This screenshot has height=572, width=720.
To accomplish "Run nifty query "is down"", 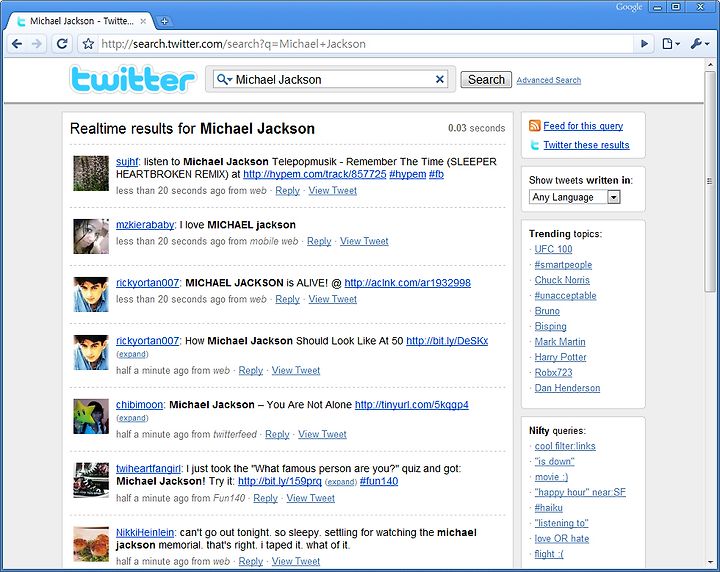I will click(554, 461).
